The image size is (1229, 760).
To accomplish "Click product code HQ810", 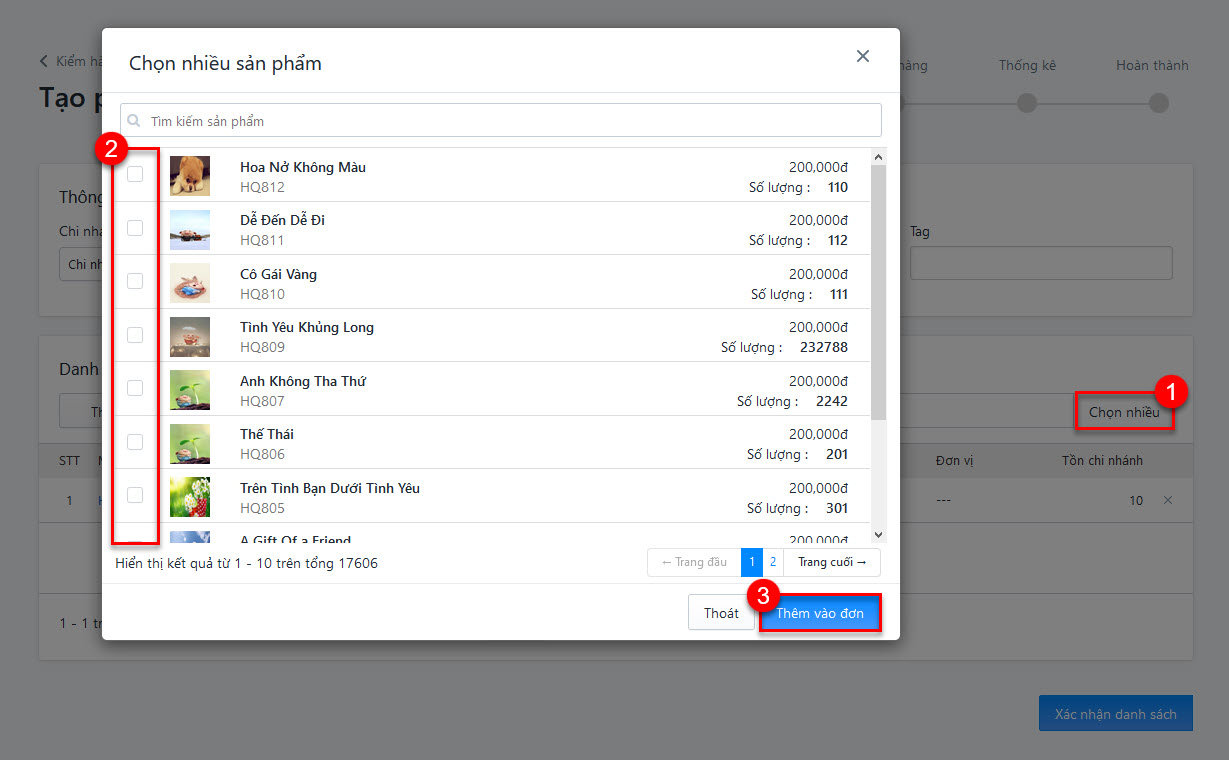I will pos(262,294).
